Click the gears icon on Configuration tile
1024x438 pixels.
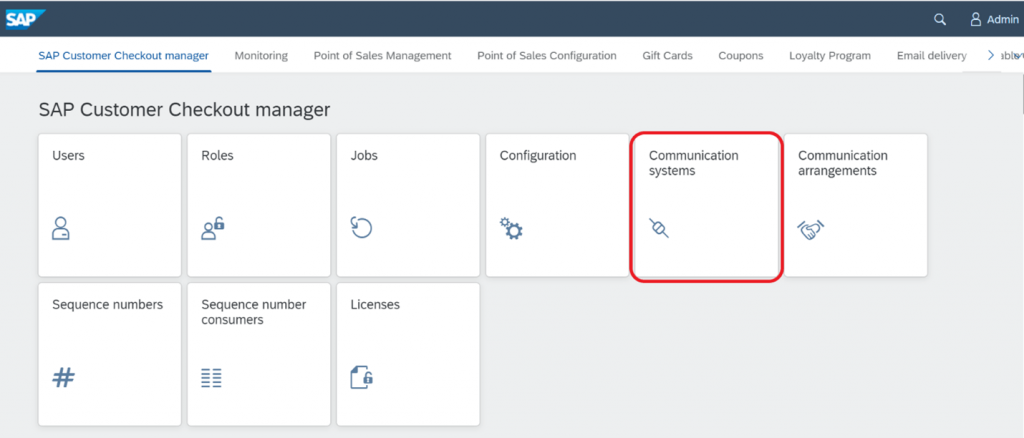pos(511,229)
